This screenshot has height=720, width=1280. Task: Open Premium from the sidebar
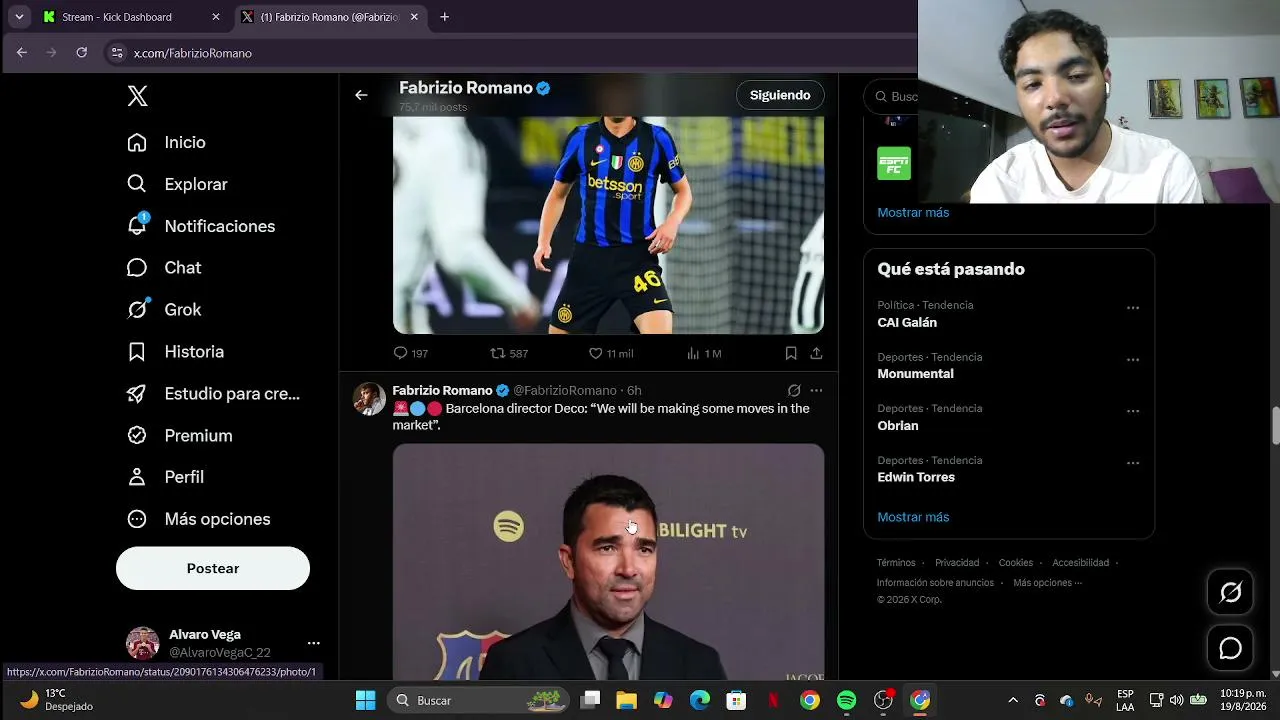click(179, 436)
